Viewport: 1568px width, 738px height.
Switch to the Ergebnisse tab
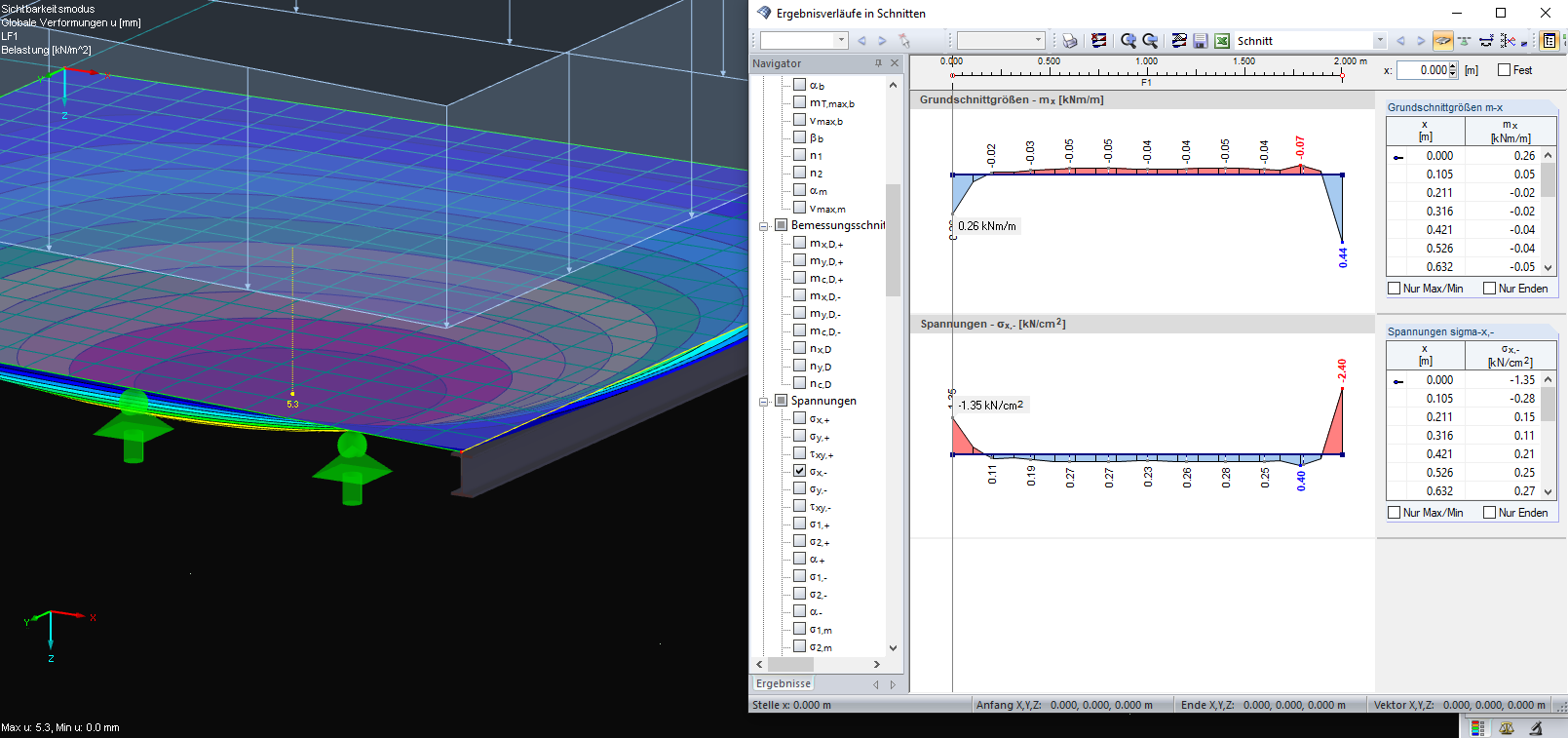pyautogui.click(x=784, y=684)
